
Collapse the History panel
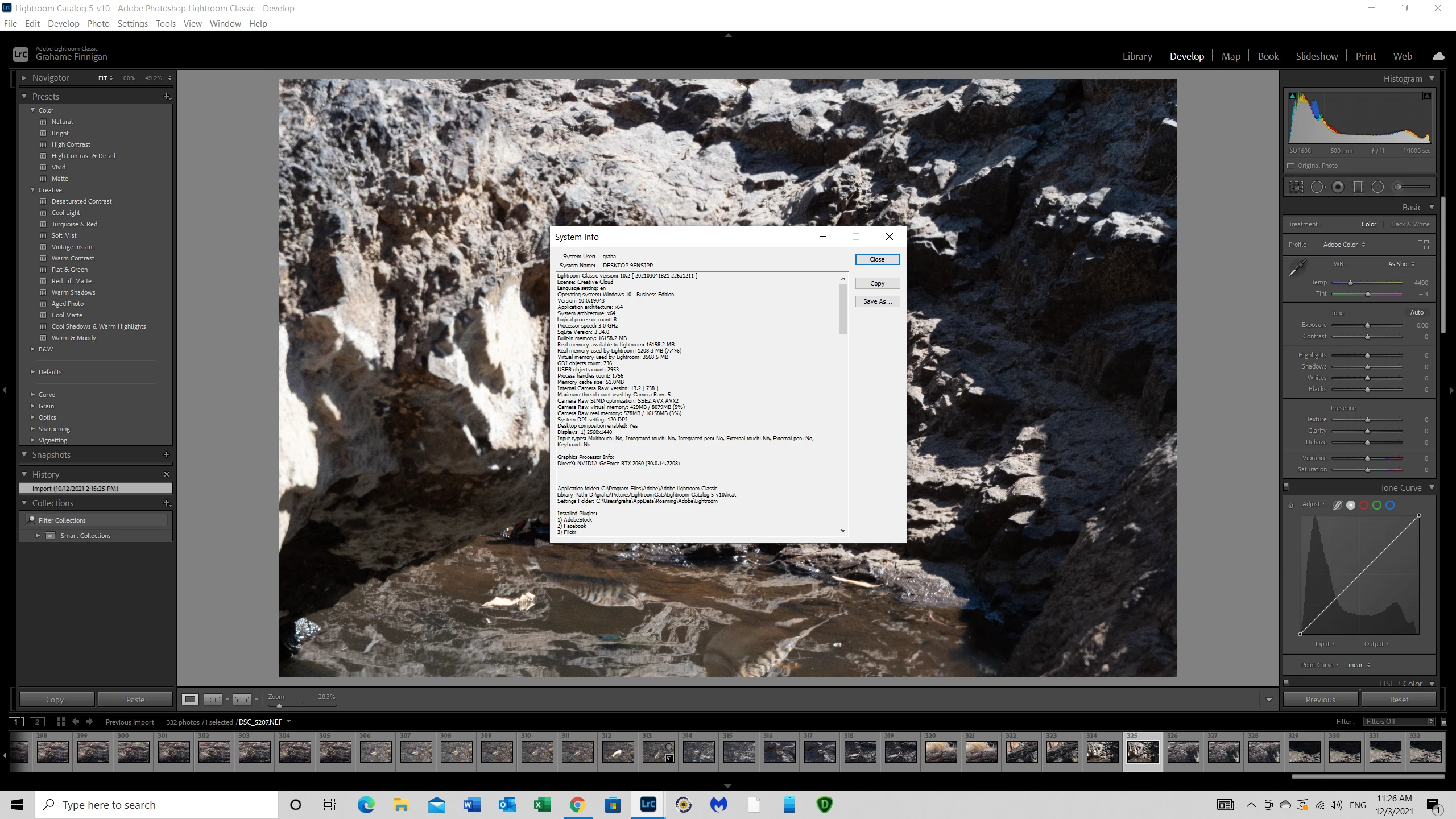pos(24,474)
